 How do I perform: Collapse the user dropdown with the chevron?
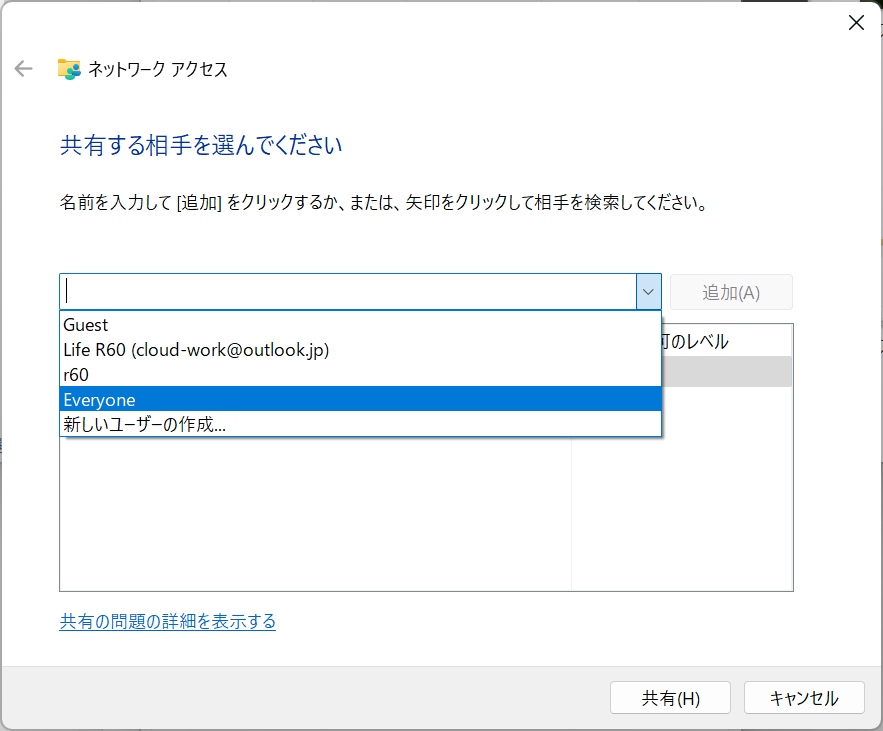pyautogui.click(x=648, y=292)
